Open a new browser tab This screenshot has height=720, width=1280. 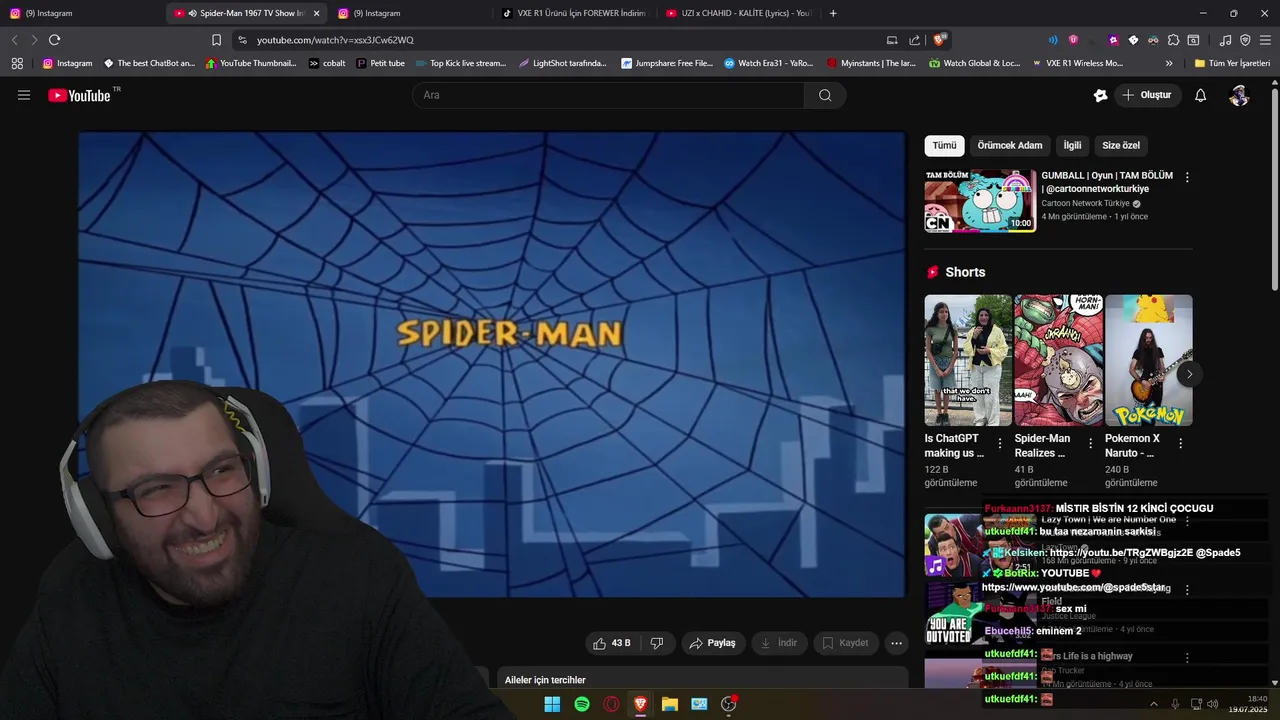[x=833, y=13]
